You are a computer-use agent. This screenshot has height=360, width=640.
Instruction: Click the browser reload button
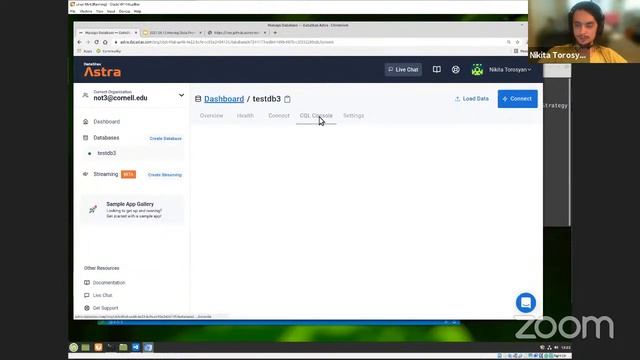pos(96,42)
